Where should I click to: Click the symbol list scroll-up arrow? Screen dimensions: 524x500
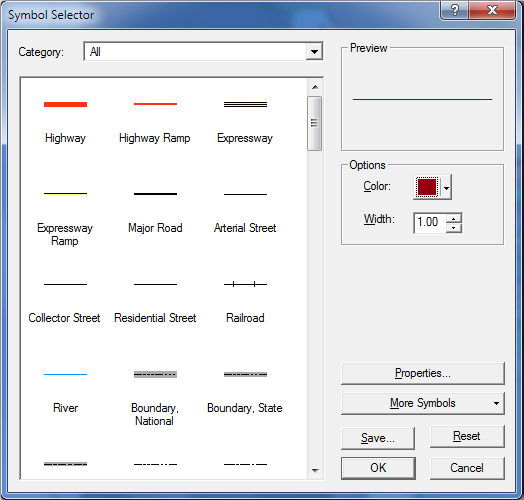pos(315,87)
